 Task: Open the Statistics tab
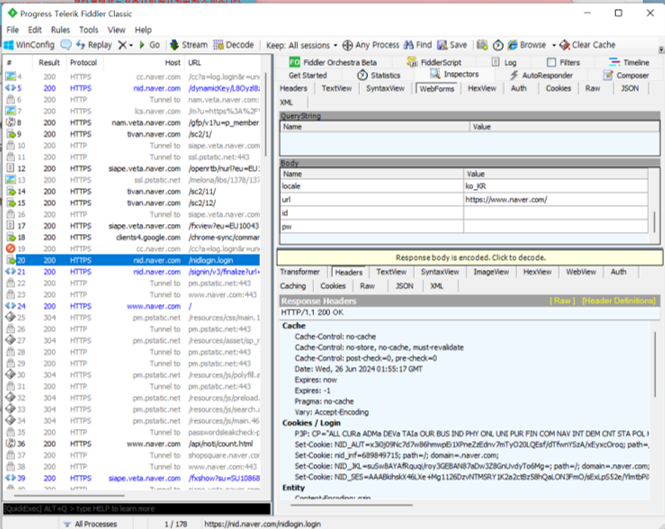(379, 76)
